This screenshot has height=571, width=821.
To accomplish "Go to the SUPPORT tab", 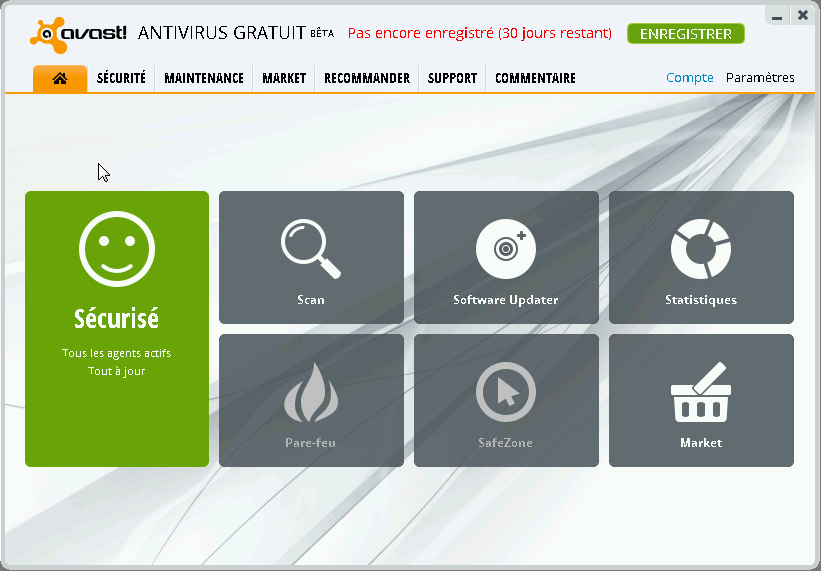I will coord(452,78).
